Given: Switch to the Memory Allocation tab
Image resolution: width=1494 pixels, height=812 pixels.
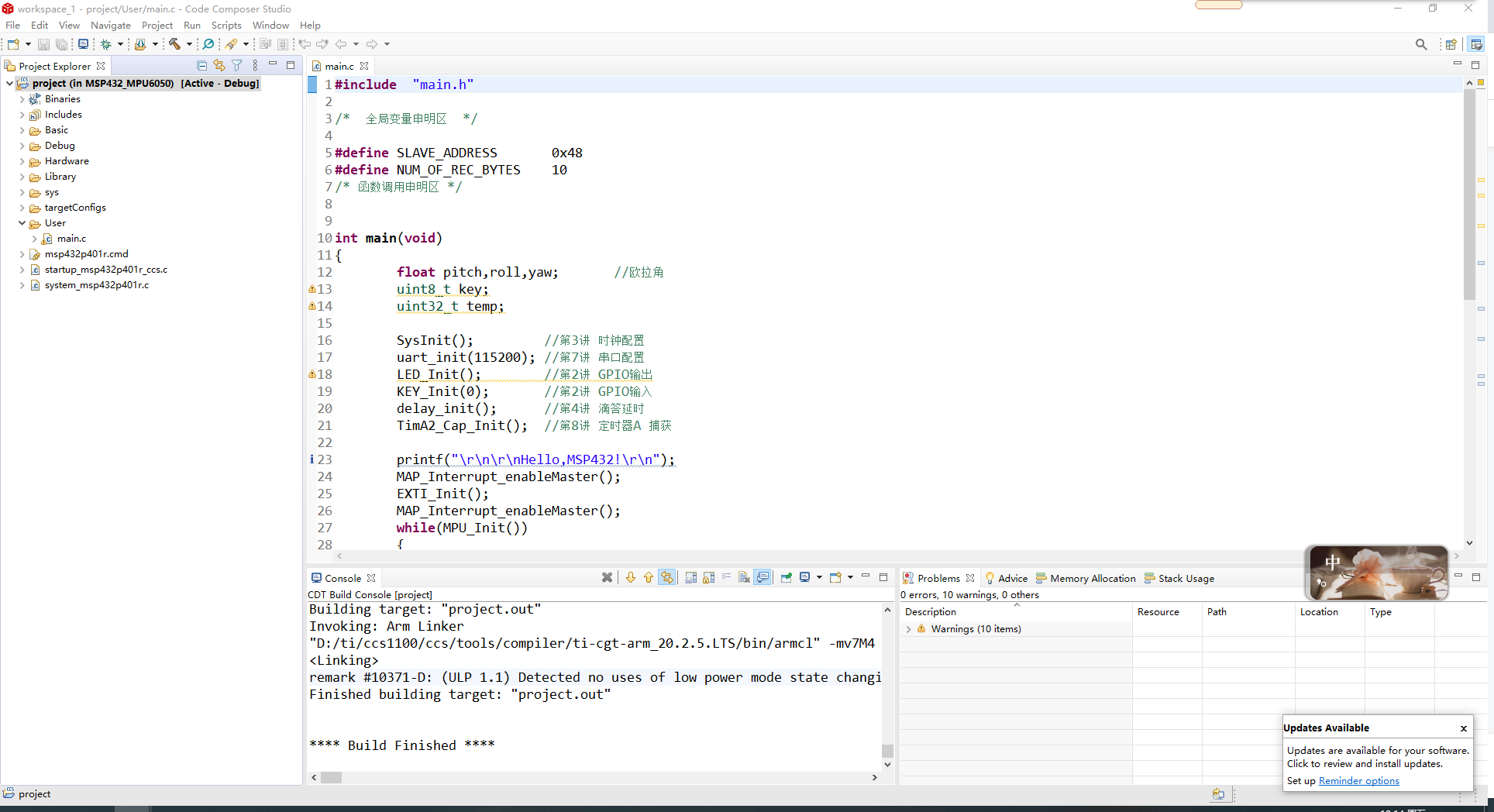Looking at the screenshot, I should pos(1086,578).
